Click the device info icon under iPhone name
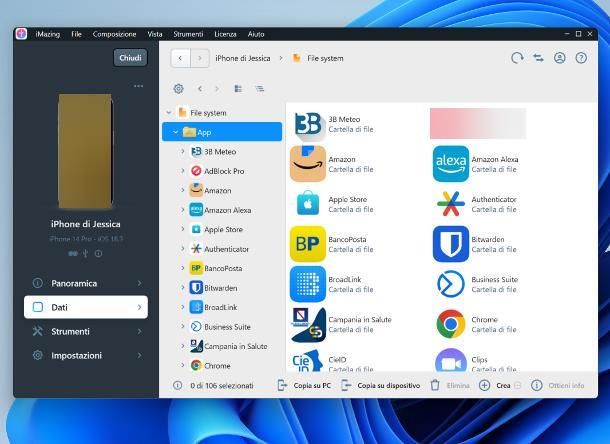The width and height of the screenshot is (610, 444). pos(98,254)
